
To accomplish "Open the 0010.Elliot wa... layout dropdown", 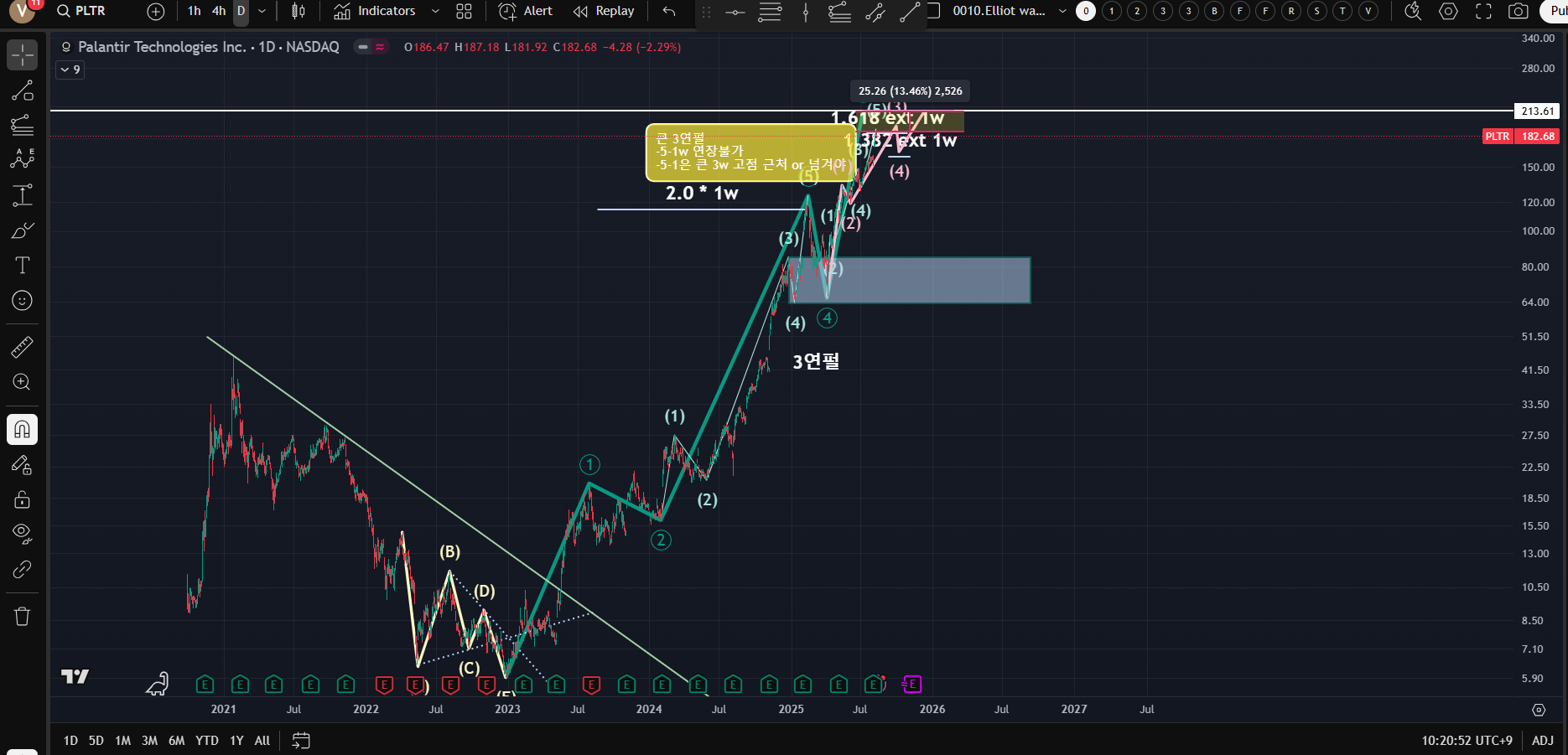I will (x=1062, y=11).
